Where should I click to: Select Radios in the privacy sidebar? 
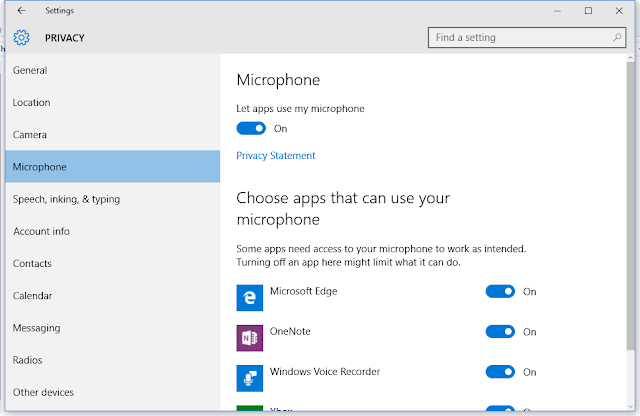[28, 360]
